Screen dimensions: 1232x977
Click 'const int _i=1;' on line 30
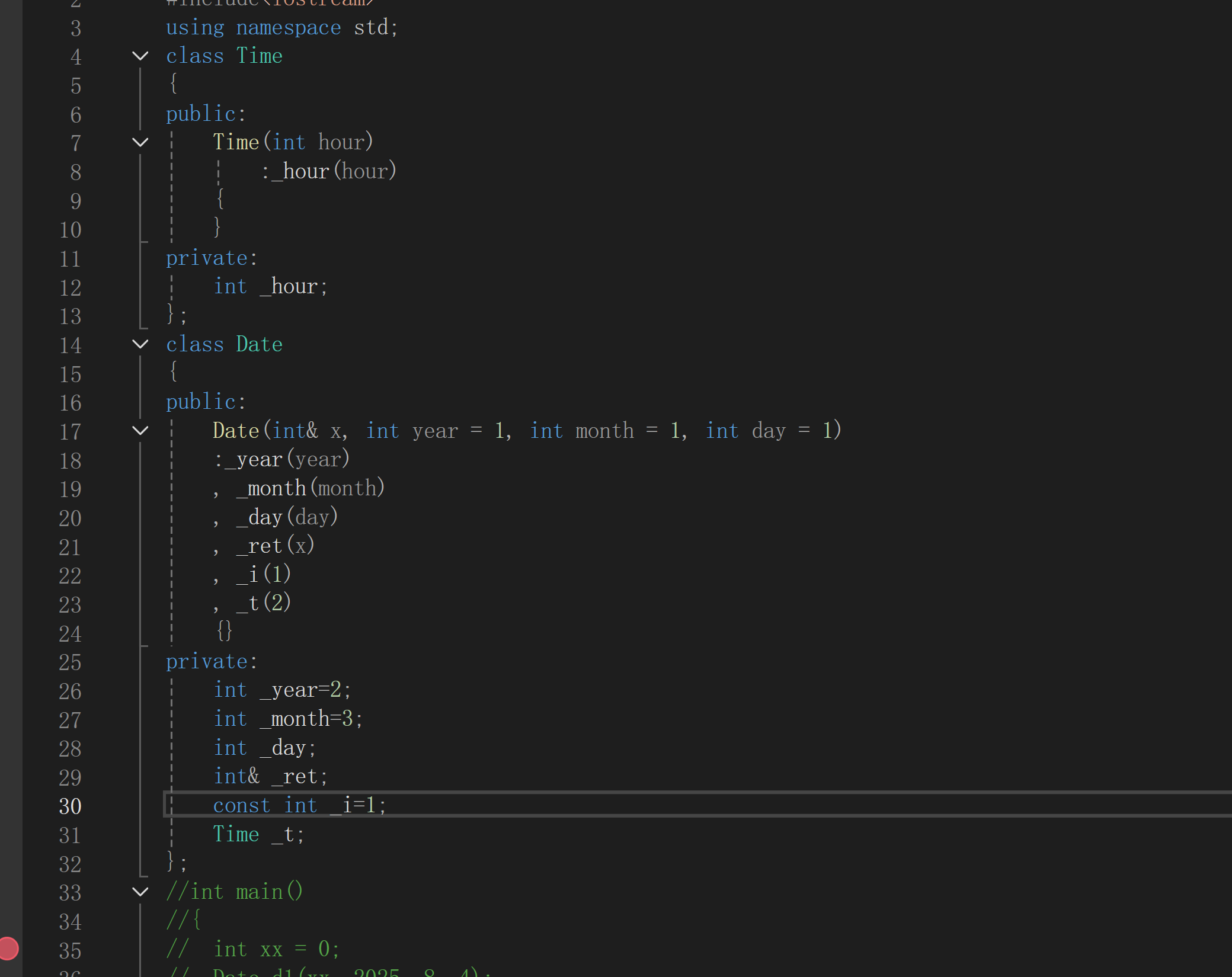tap(300, 806)
